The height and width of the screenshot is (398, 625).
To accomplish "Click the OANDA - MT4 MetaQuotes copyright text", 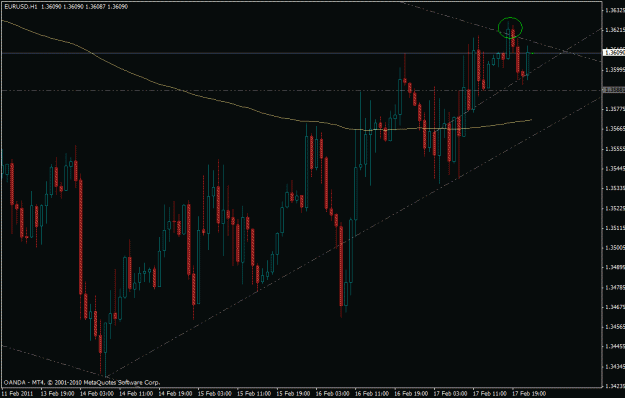I will [82, 382].
